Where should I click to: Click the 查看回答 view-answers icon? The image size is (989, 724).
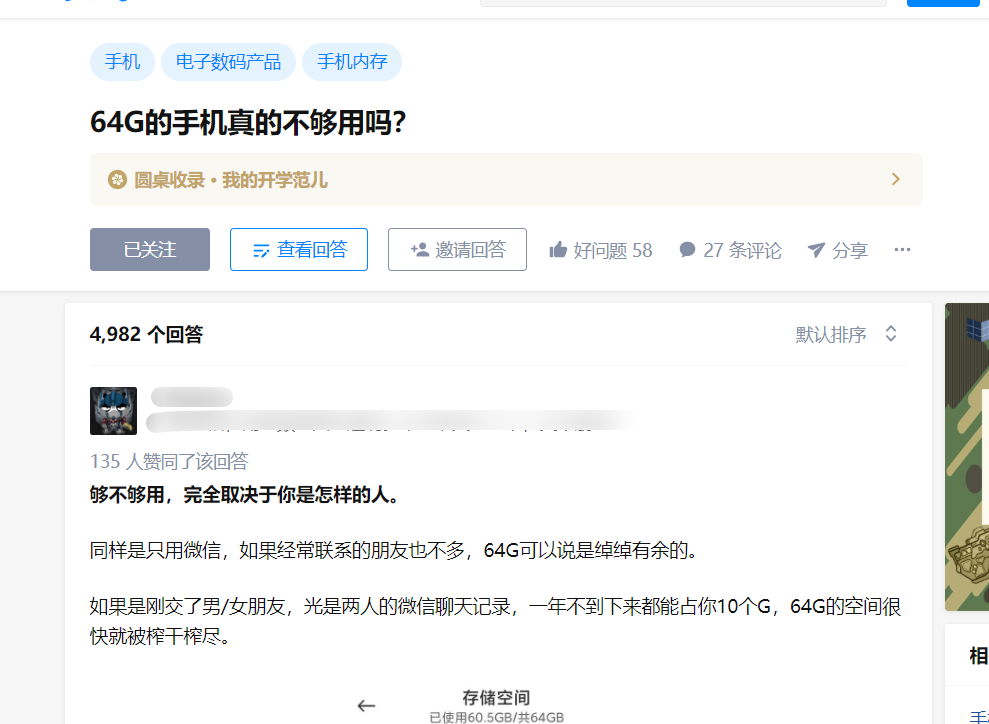(x=258, y=249)
